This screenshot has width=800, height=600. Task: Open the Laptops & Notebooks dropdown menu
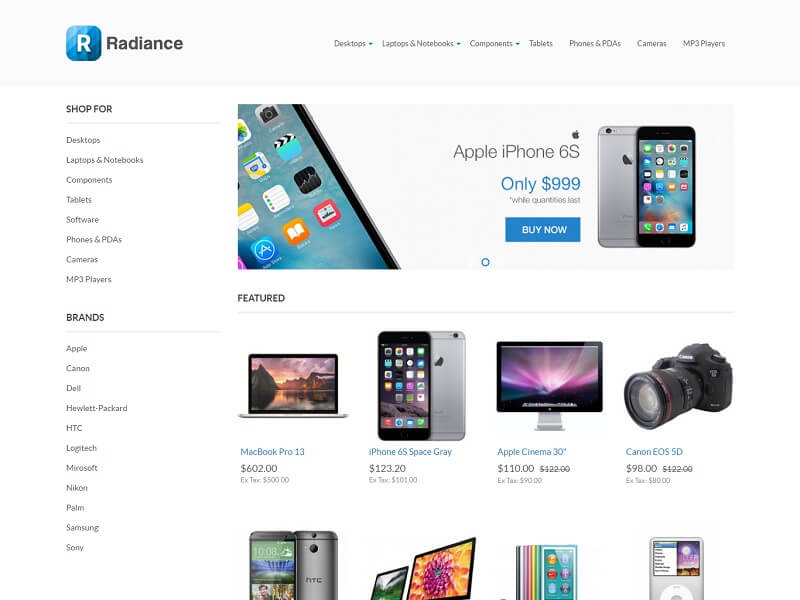tap(421, 44)
